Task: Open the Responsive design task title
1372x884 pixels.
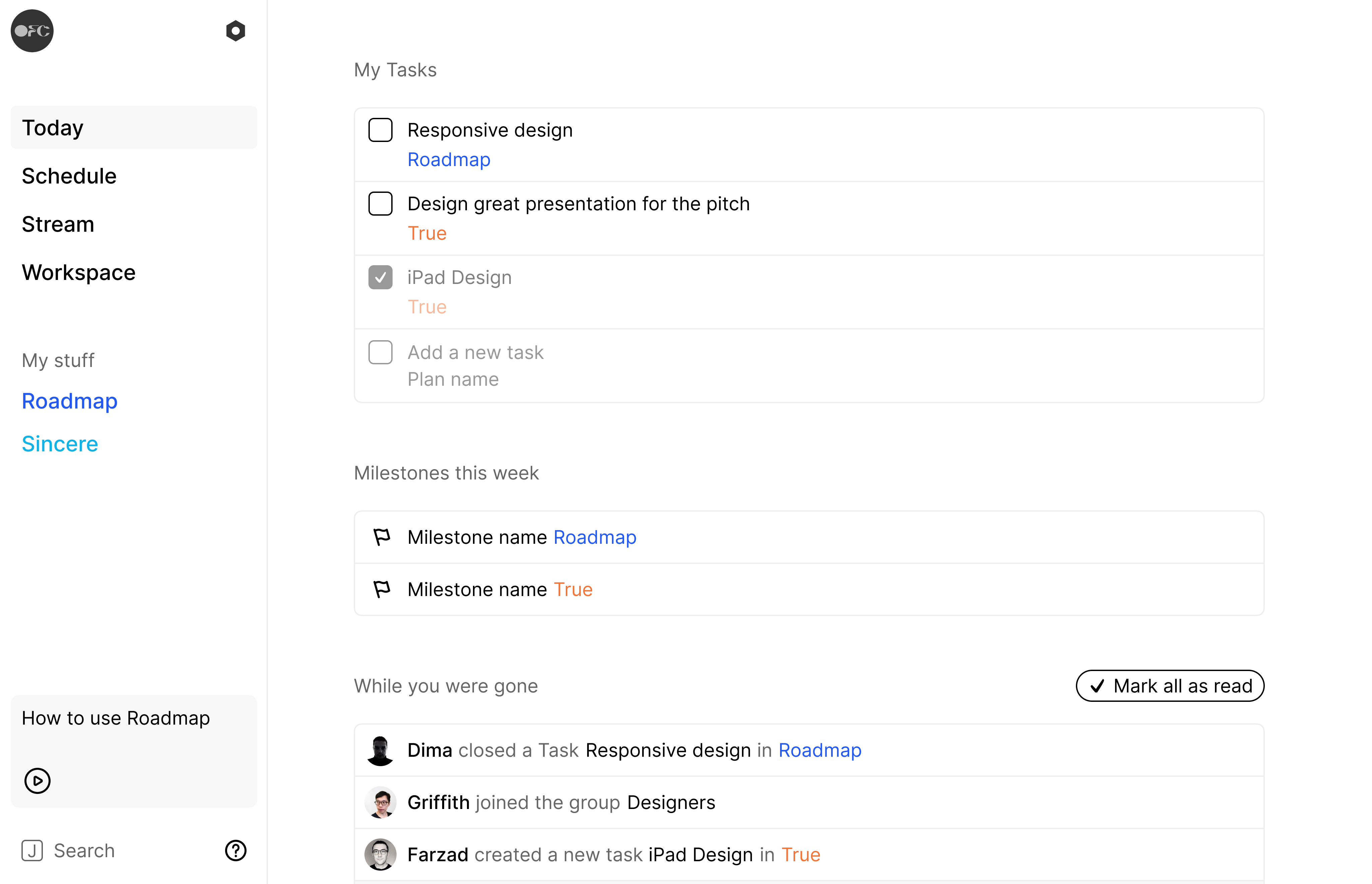Action: (490, 130)
